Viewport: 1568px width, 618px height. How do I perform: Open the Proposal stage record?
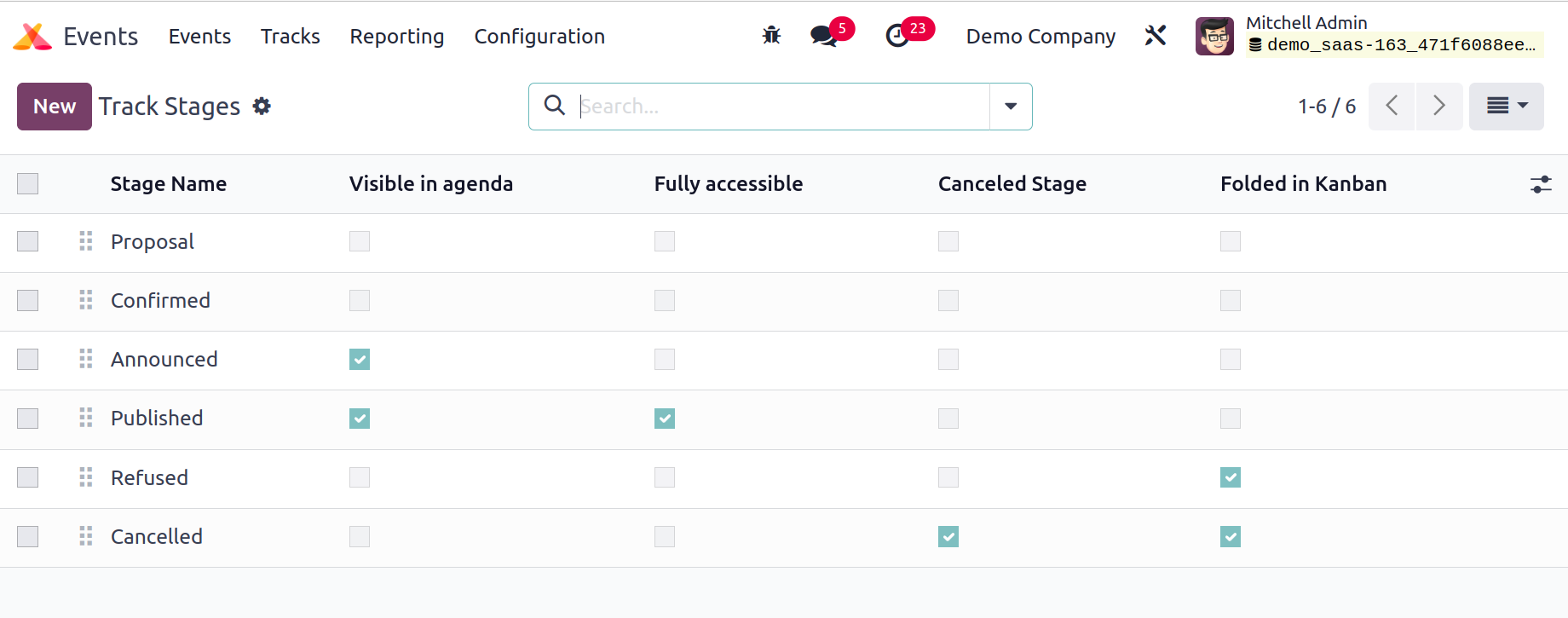click(x=153, y=242)
